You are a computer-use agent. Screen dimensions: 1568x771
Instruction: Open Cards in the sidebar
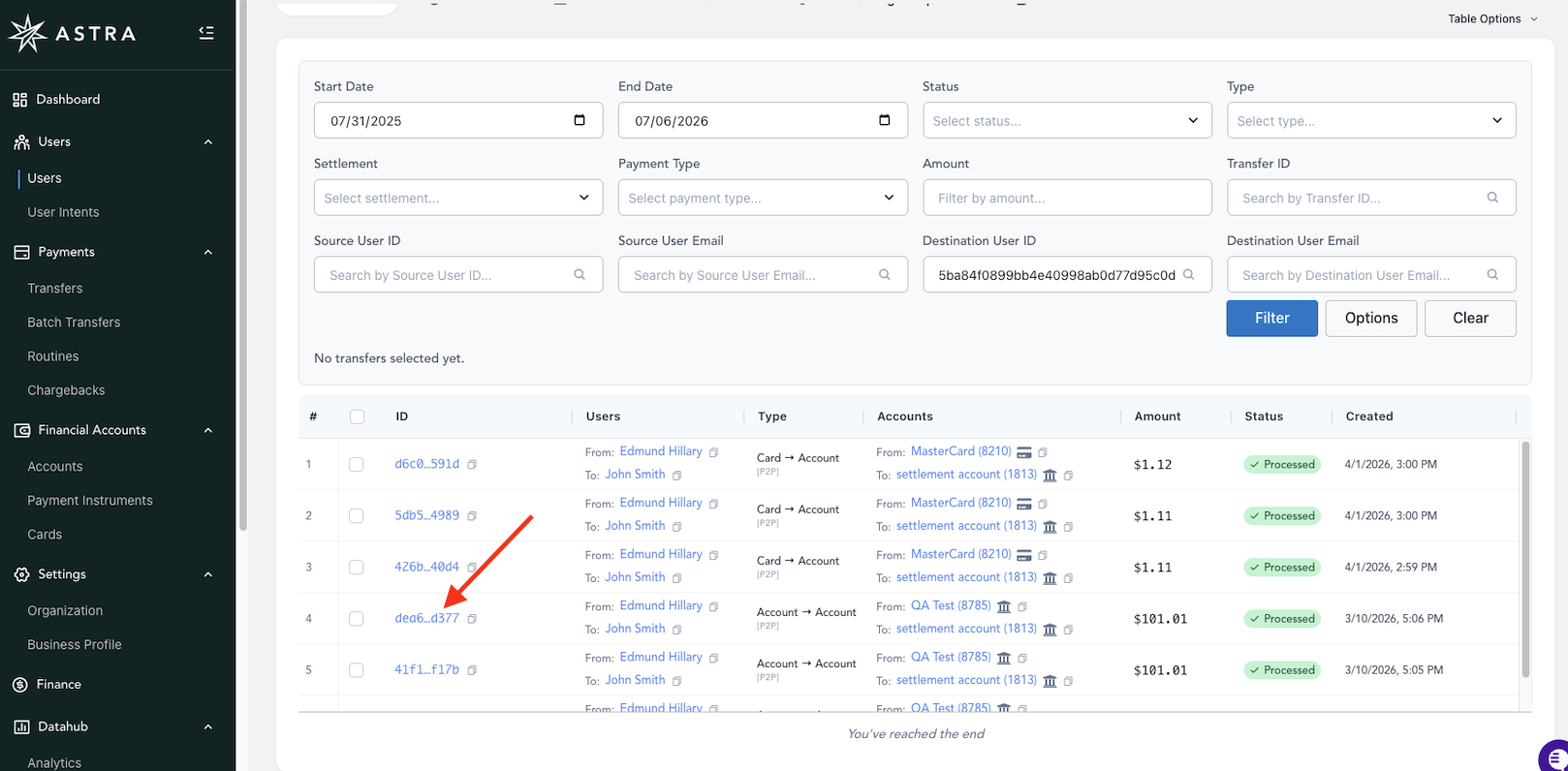point(45,535)
